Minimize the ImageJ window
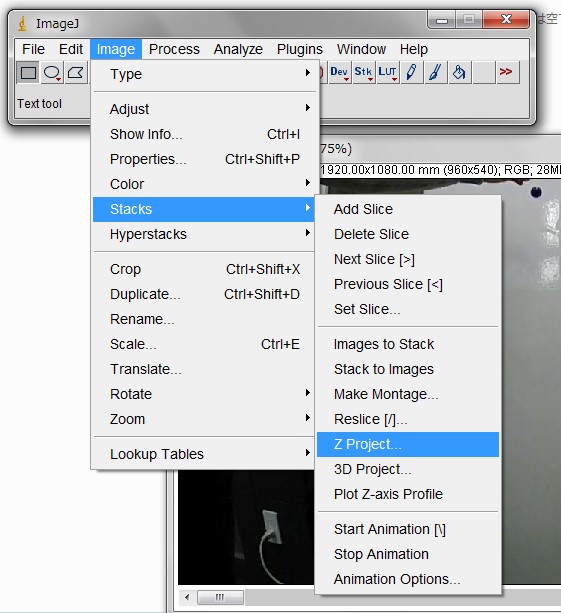The width and height of the screenshot is (561, 613). [x=442, y=20]
